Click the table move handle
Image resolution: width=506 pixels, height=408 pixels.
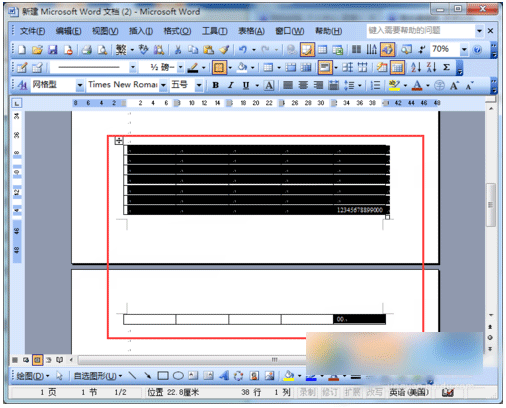(x=119, y=141)
